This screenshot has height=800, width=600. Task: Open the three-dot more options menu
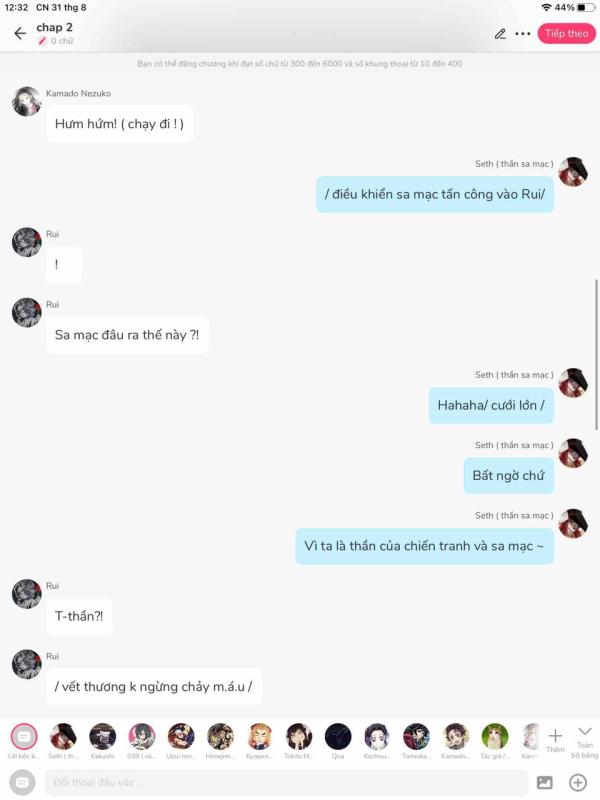[x=522, y=34]
